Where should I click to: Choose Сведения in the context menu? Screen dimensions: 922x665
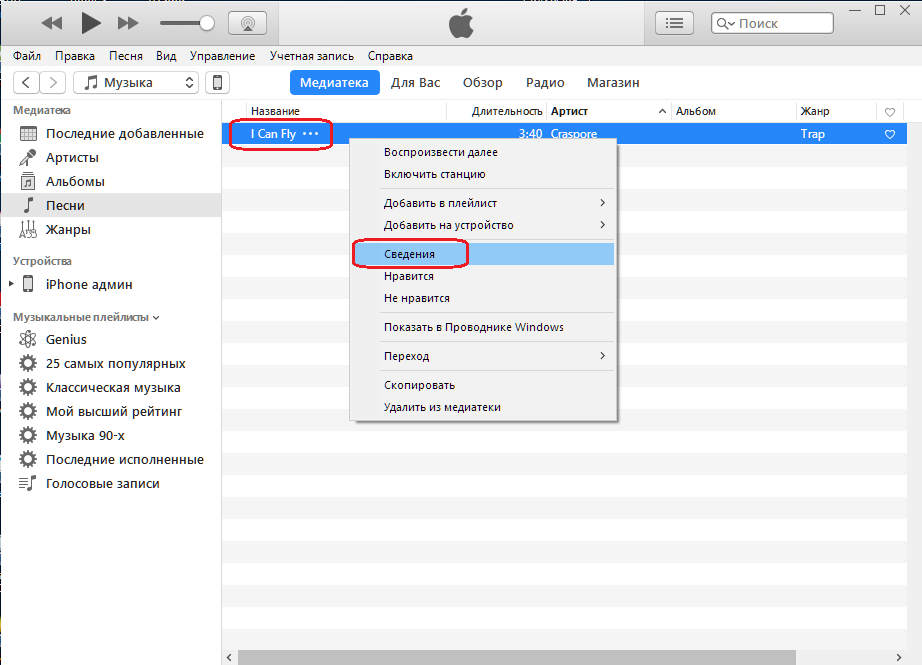pyautogui.click(x=482, y=254)
